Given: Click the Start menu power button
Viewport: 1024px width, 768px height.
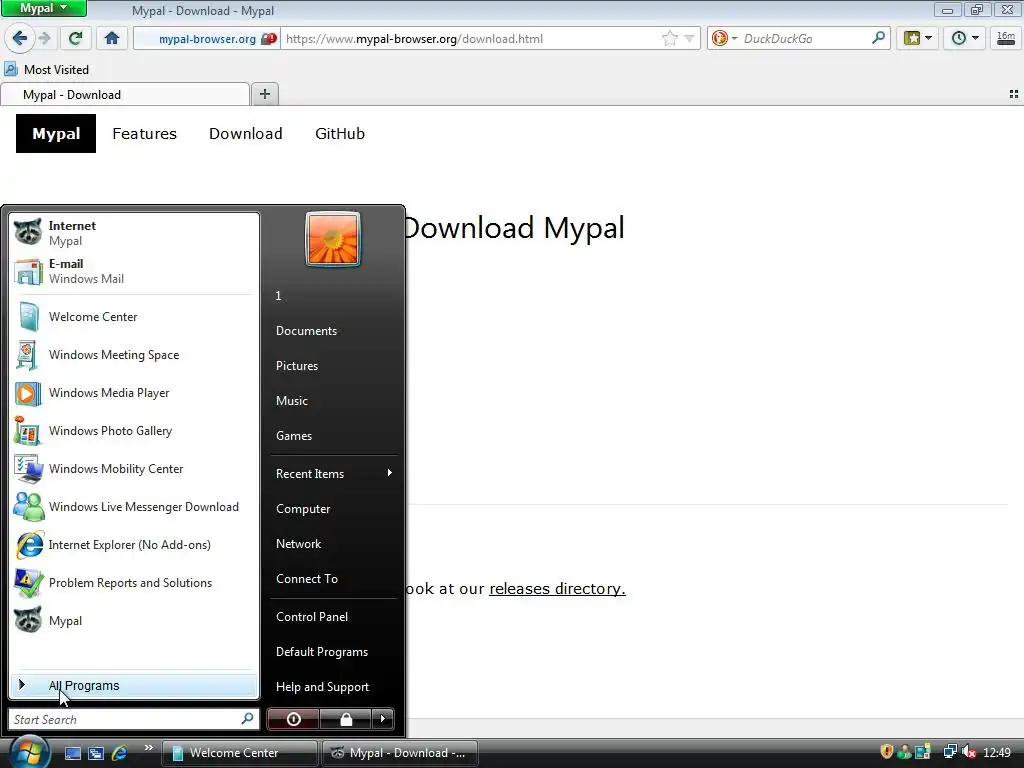Looking at the screenshot, I should 293,719.
